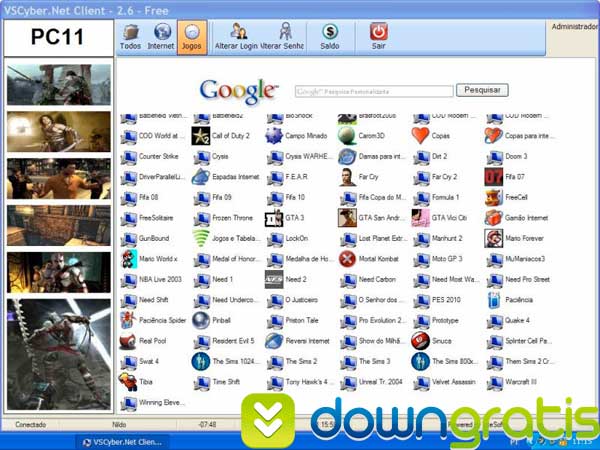This screenshot has height=450, width=600.
Task: Click the large Kratos poster thumbnail
Action: pyautogui.click(x=59, y=354)
